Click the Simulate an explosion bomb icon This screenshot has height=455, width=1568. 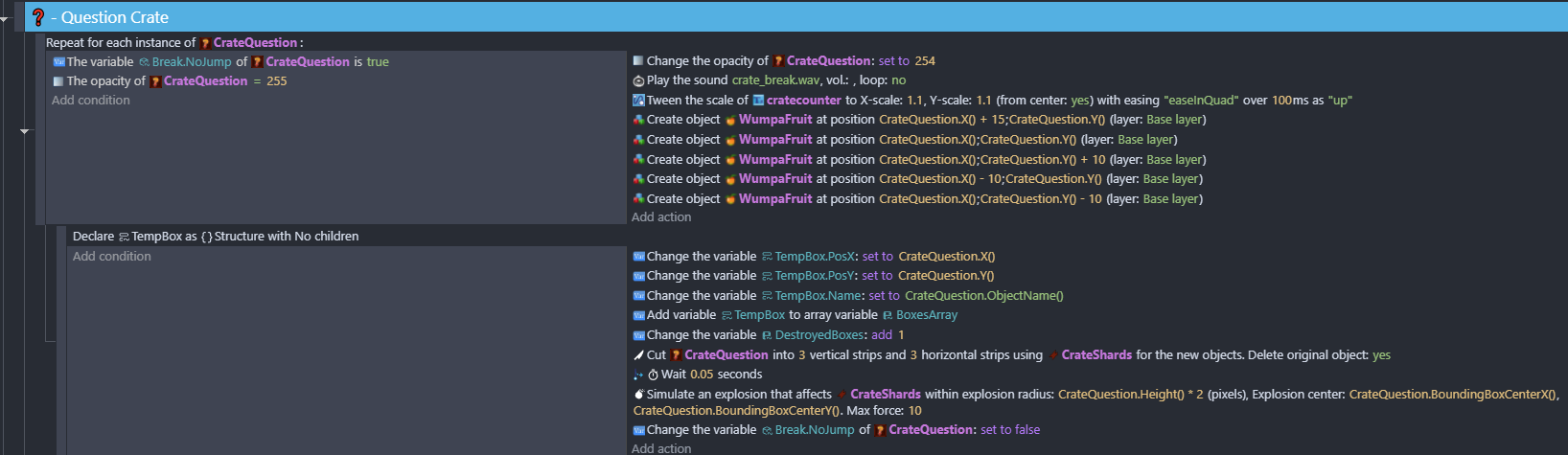point(638,395)
